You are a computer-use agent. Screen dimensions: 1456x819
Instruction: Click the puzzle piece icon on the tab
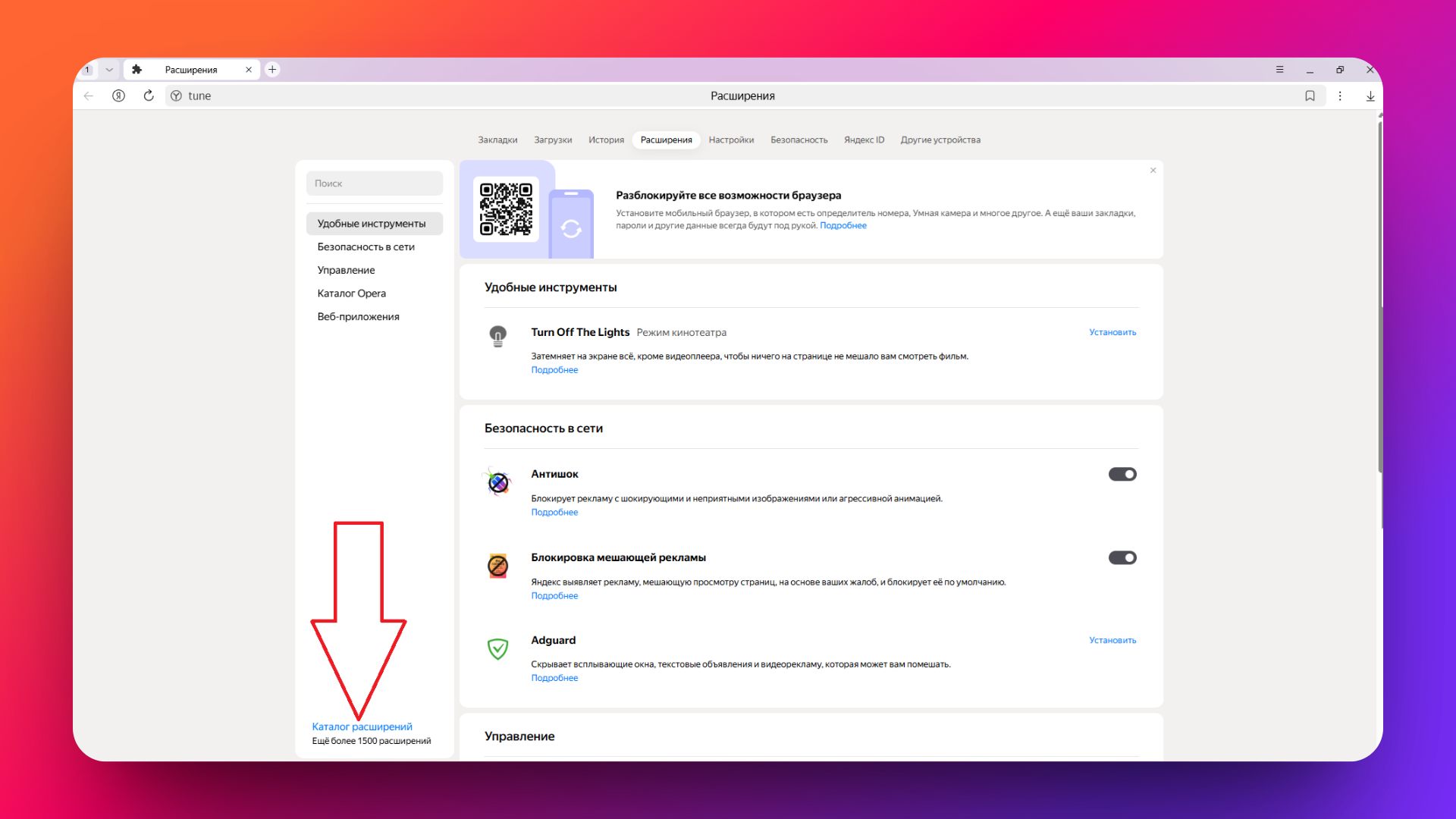136,69
